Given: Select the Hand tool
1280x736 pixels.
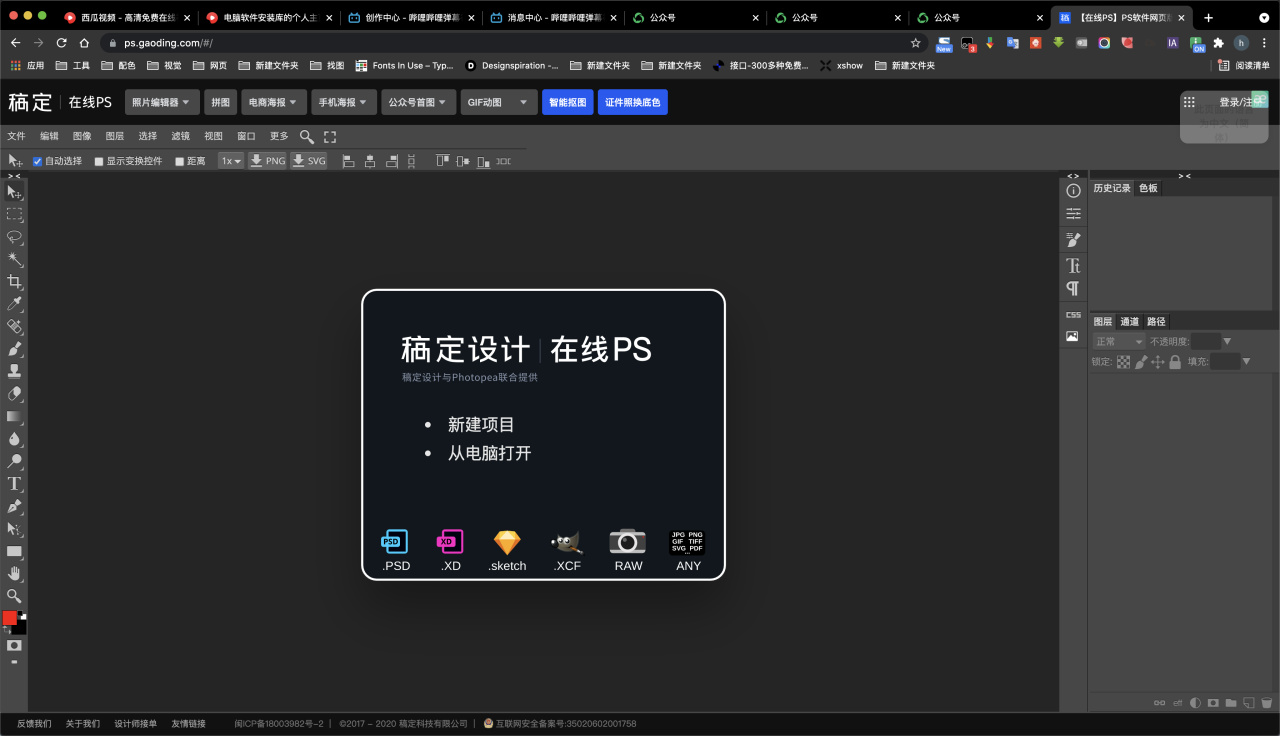Looking at the screenshot, I should 15,574.
